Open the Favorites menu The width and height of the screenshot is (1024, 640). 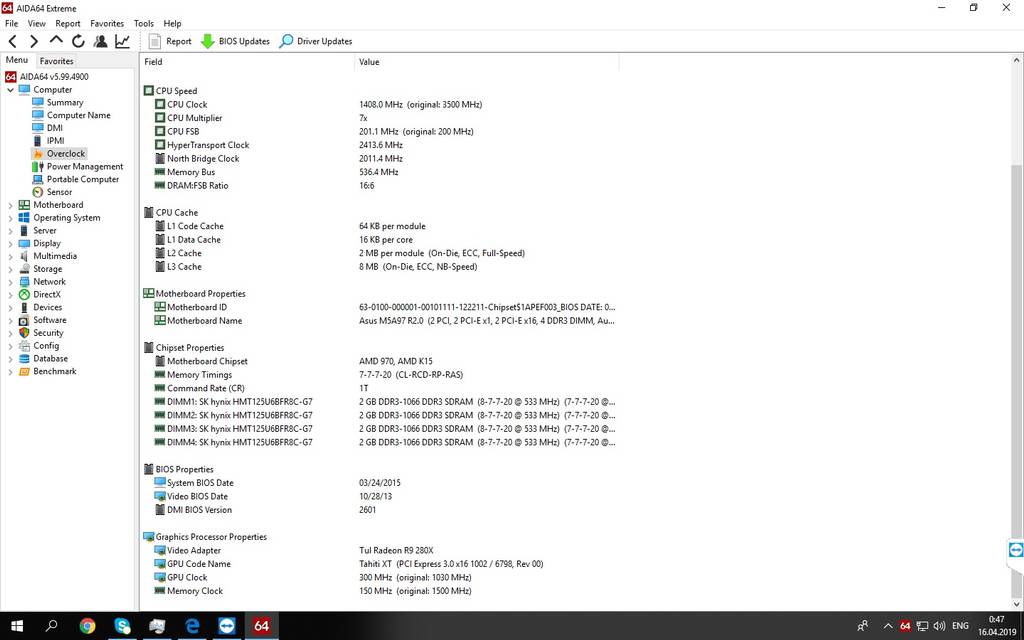click(107, 24)
